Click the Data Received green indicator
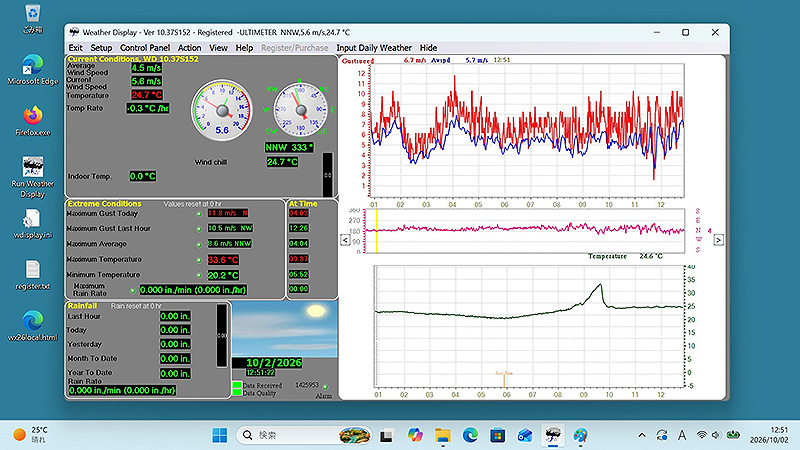The height and width of the screenshot is (450, 800). pos(237,385)
